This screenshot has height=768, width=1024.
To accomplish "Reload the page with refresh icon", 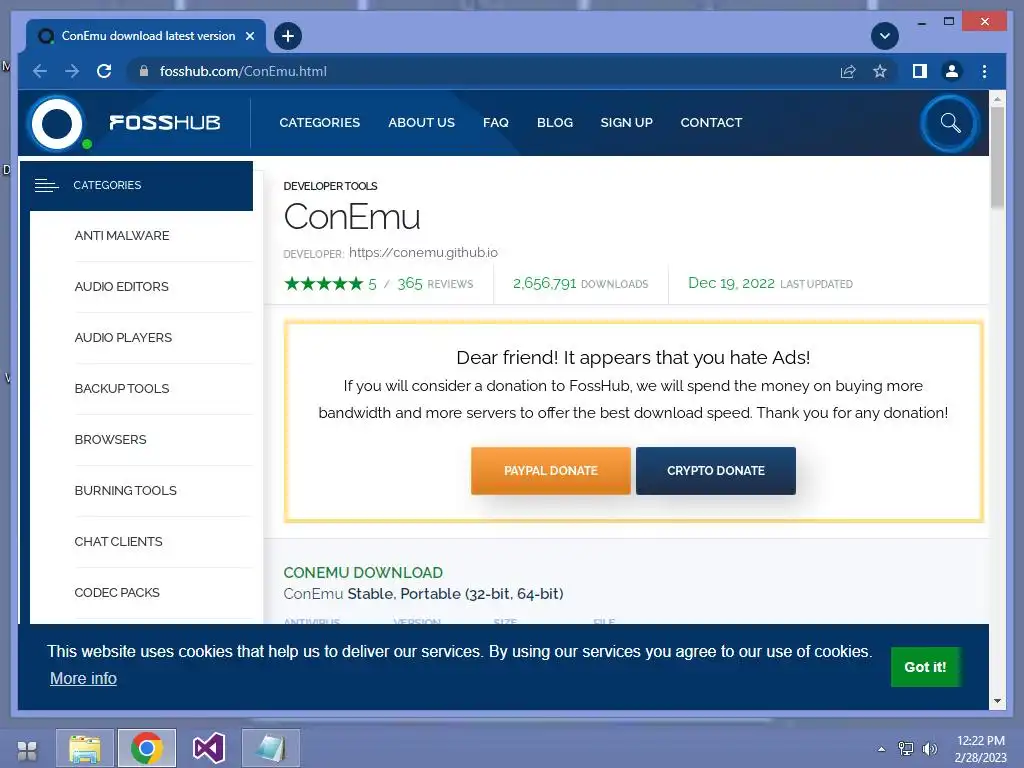I will (104, 71).
